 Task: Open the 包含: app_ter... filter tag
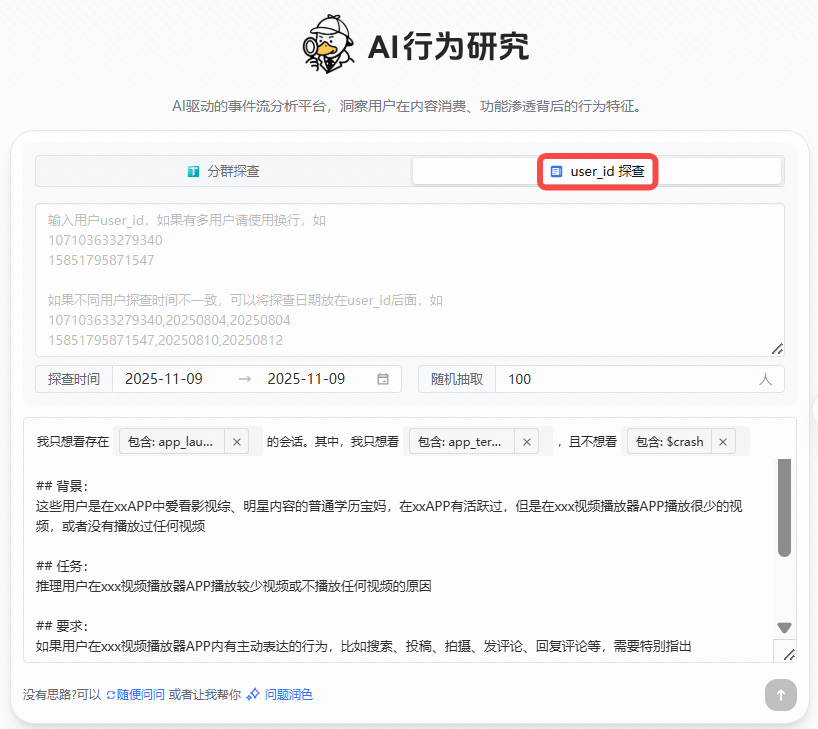462,441
